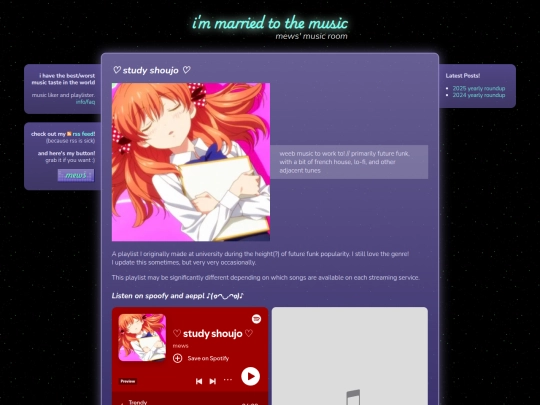Click the study shoujo title in Spotify embed

[213, 333]
